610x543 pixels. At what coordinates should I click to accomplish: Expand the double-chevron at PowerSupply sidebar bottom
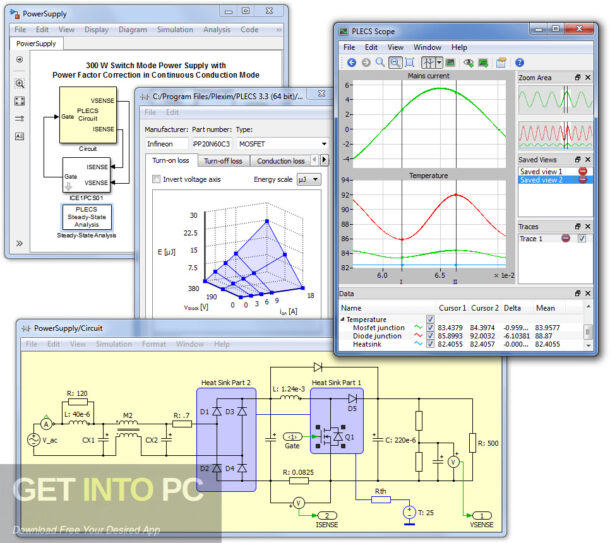point(19,243)
